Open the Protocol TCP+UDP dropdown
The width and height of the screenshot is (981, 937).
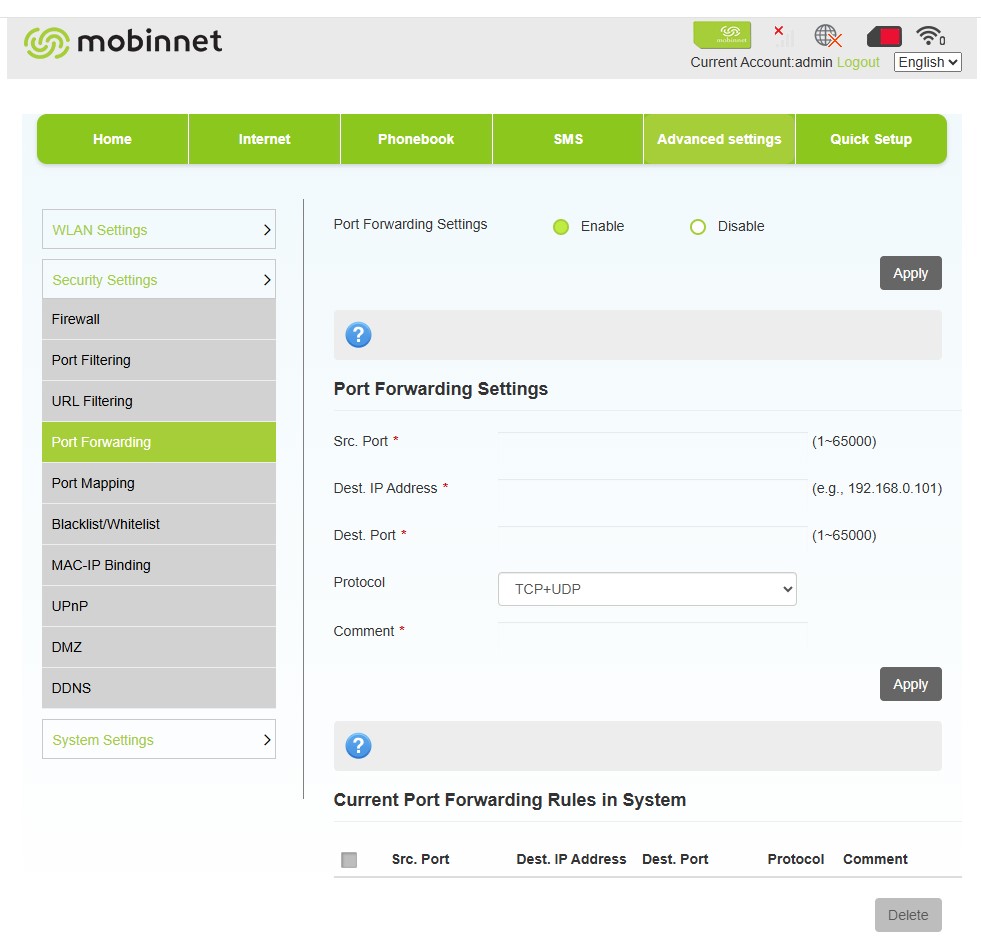647,589
